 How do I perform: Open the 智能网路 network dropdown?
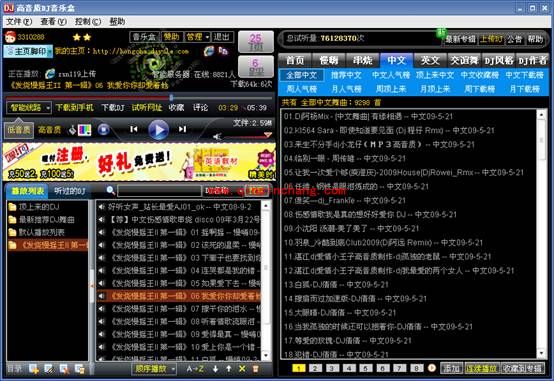pos(29,107)
